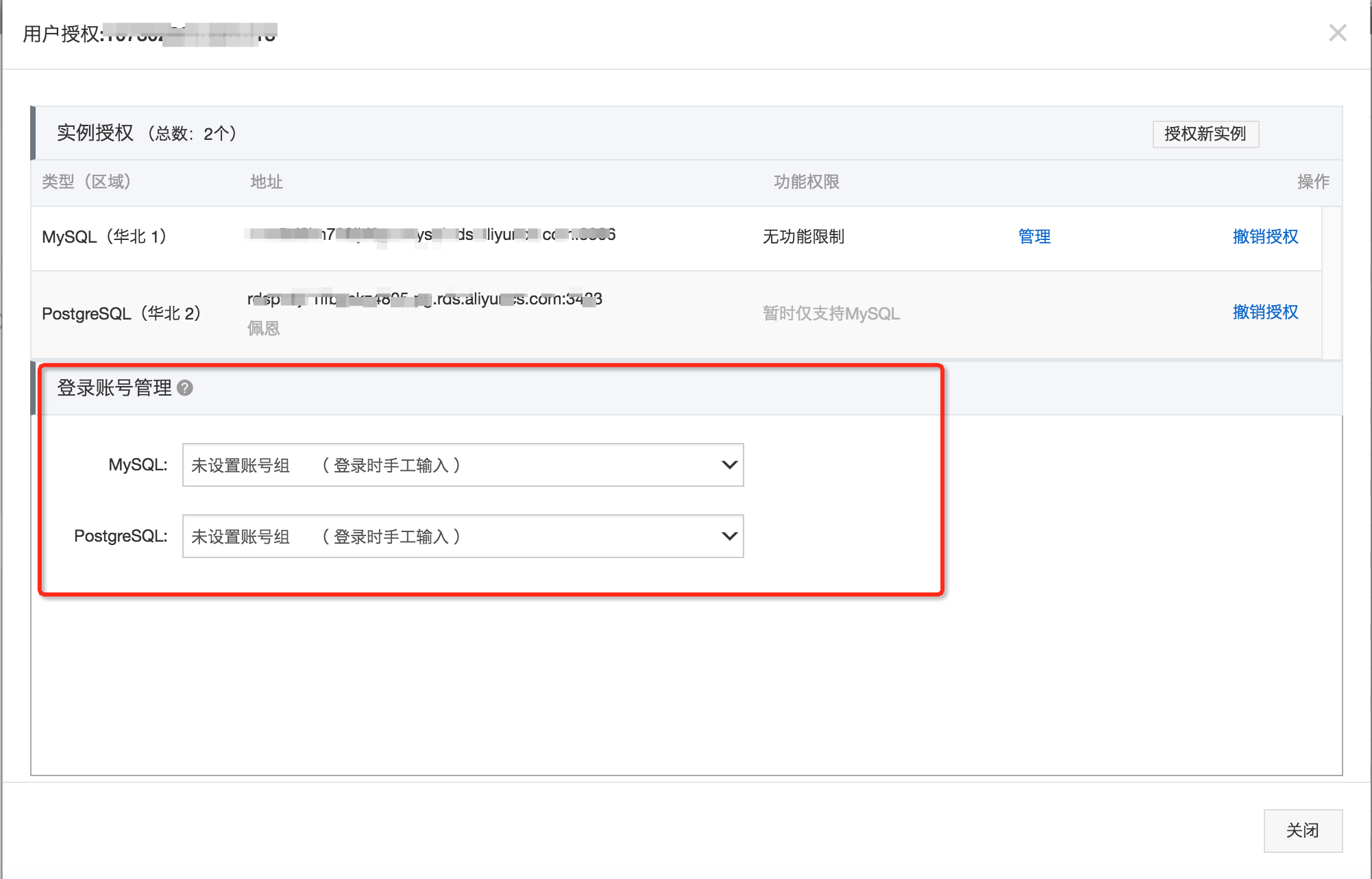Click 撤销授权 for the MySQL (华北 1) row
The height and width of the screenshot is (879, 1372).
pyautogui.click(x=1265, y=237)
